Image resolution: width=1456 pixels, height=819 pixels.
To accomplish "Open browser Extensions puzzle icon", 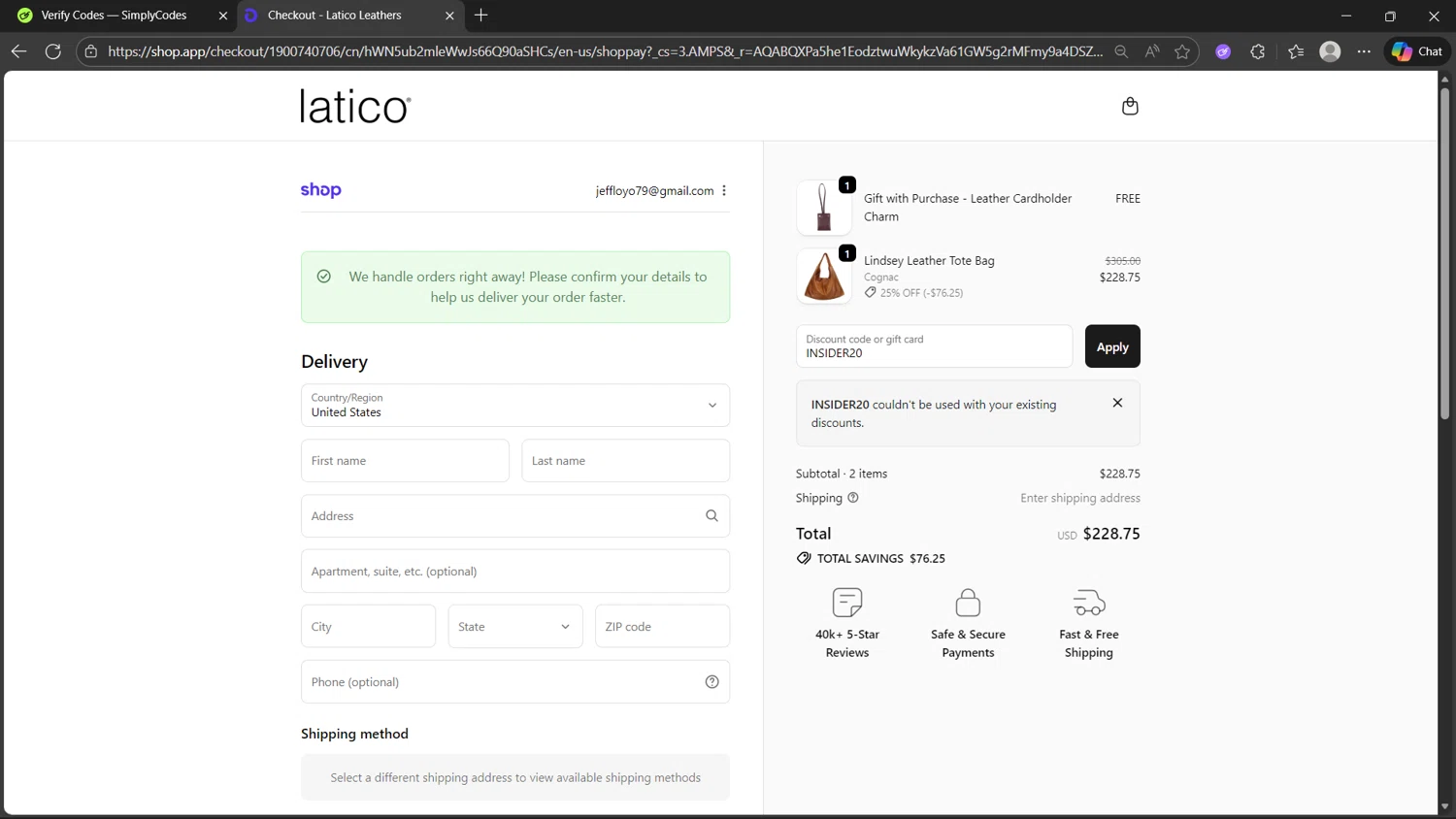I will tap(1258, 51).
